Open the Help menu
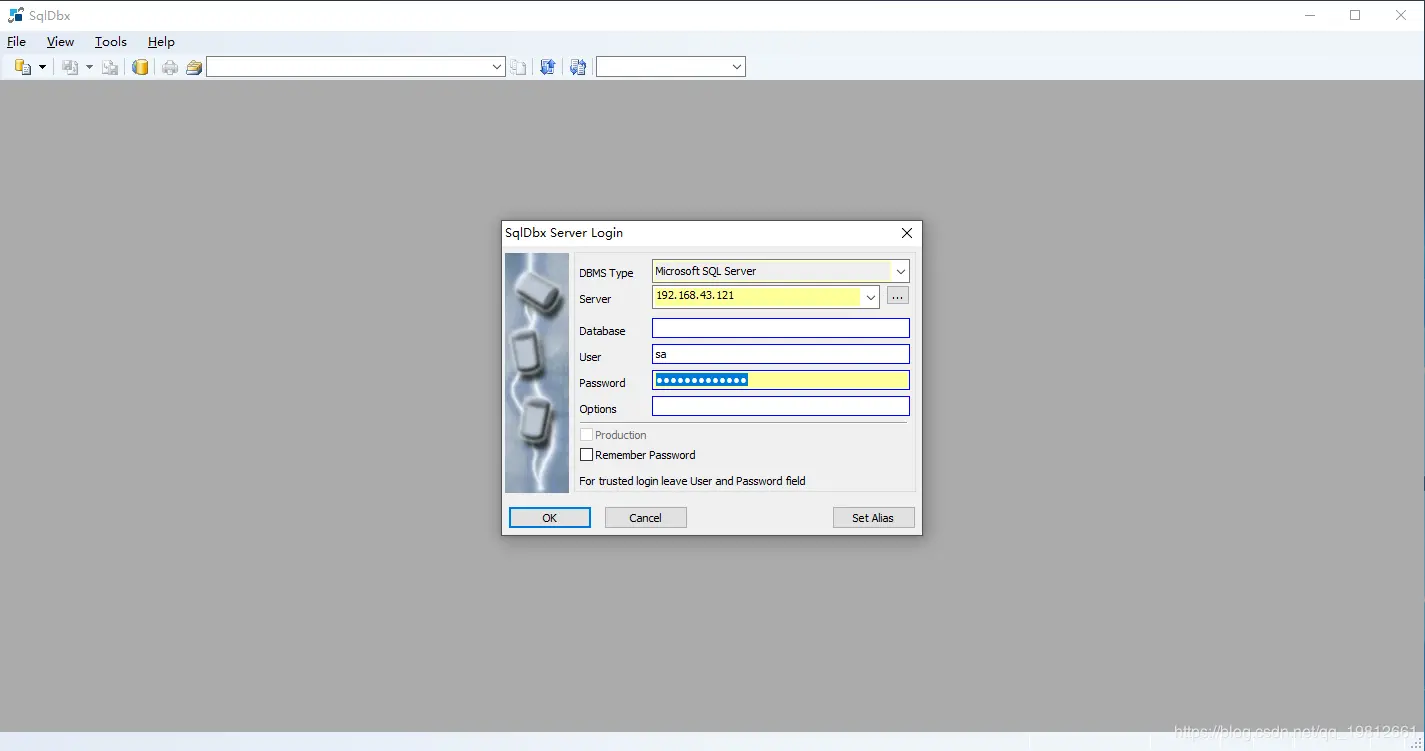 point(161,42)
